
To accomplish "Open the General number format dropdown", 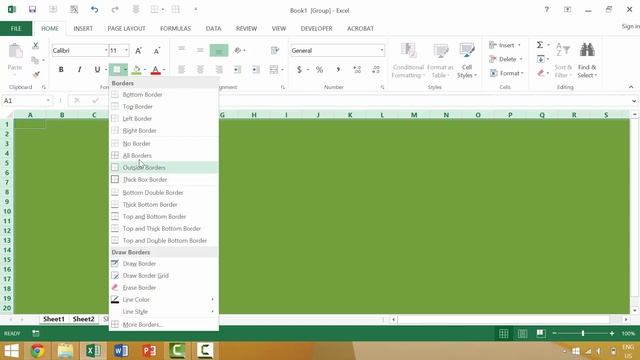I will coord(382,50).
